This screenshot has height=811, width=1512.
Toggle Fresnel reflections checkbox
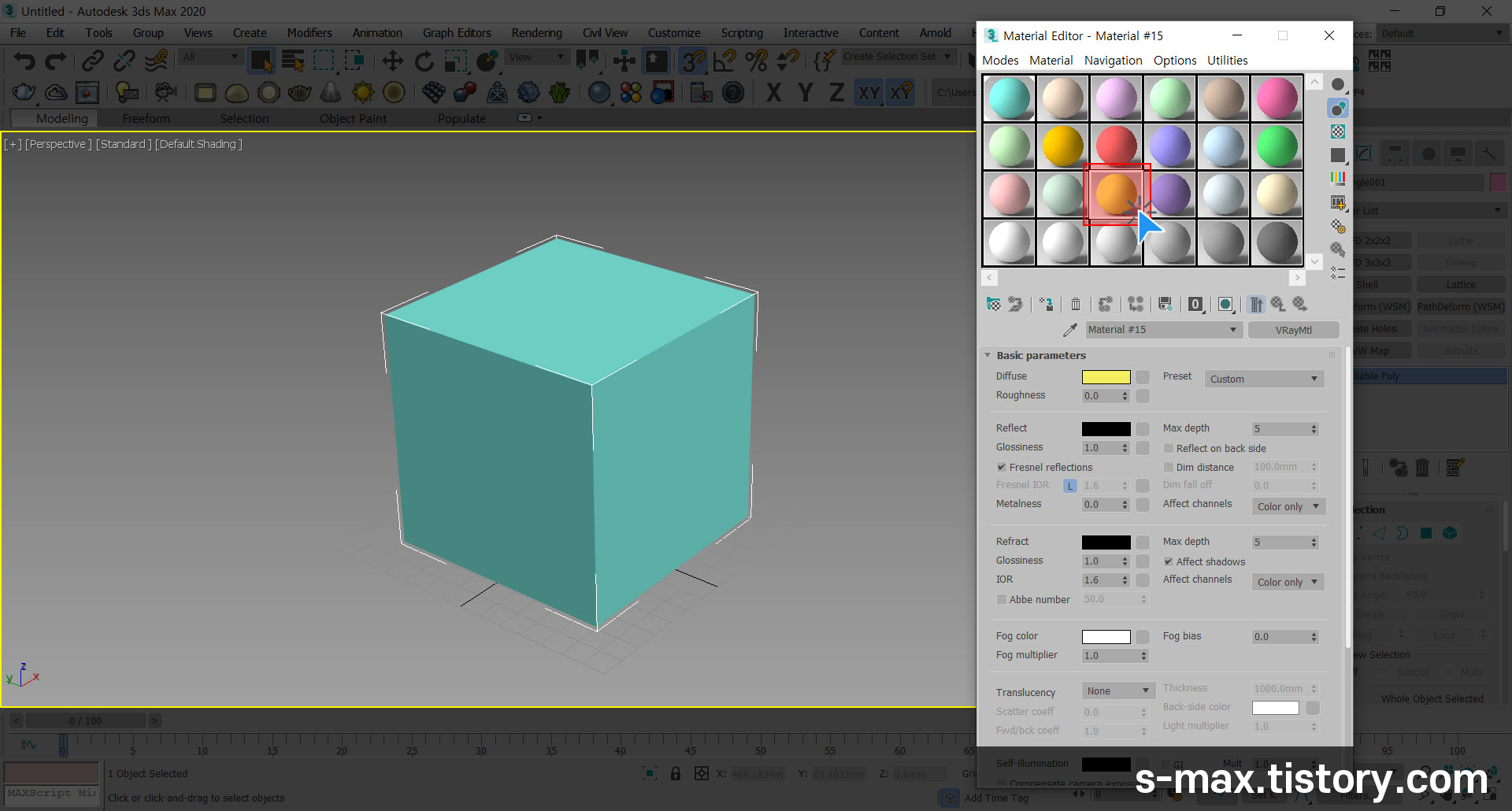[x=1002, y=467]
